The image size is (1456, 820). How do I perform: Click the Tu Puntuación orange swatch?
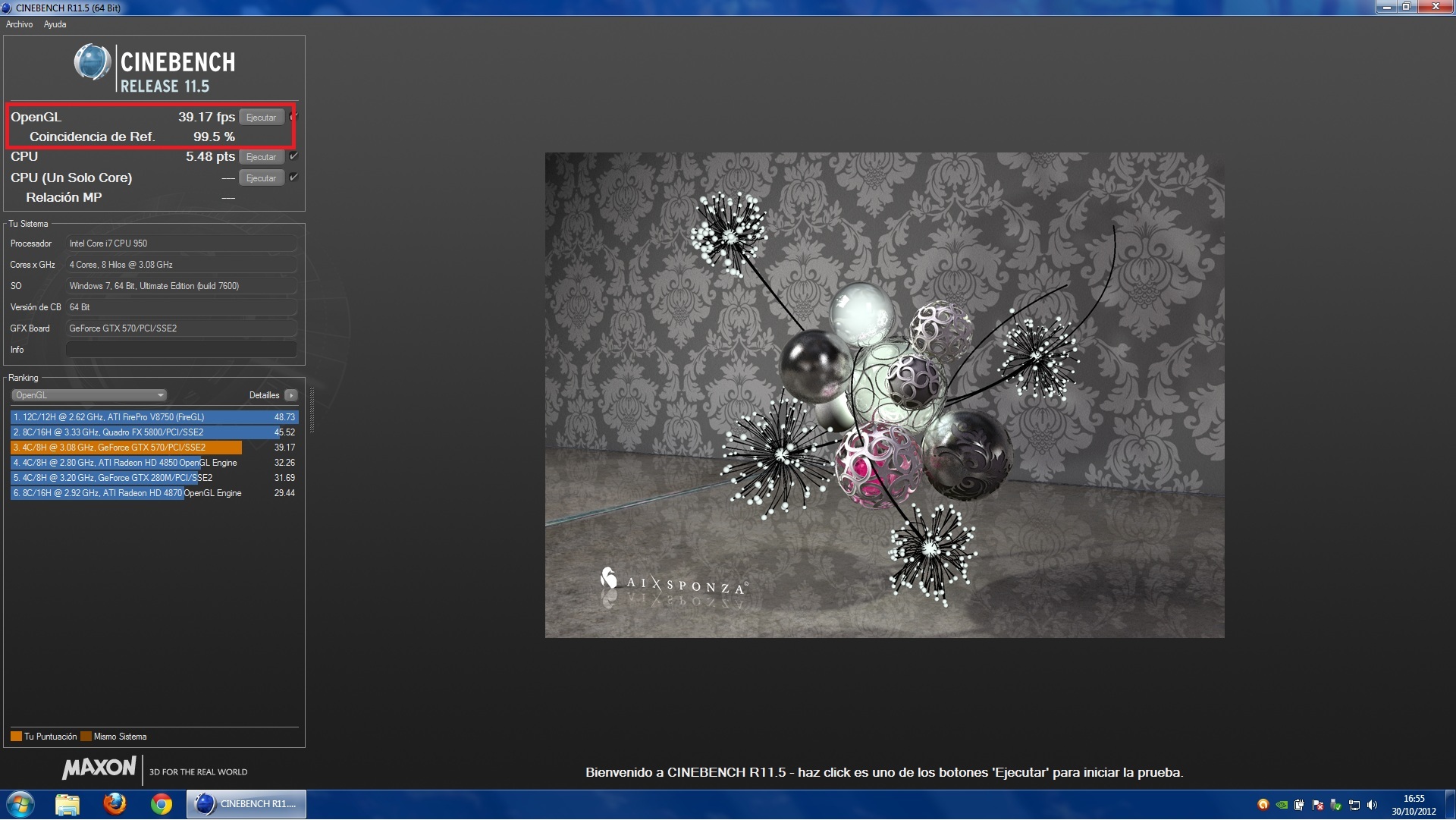[x=16, y=737]
